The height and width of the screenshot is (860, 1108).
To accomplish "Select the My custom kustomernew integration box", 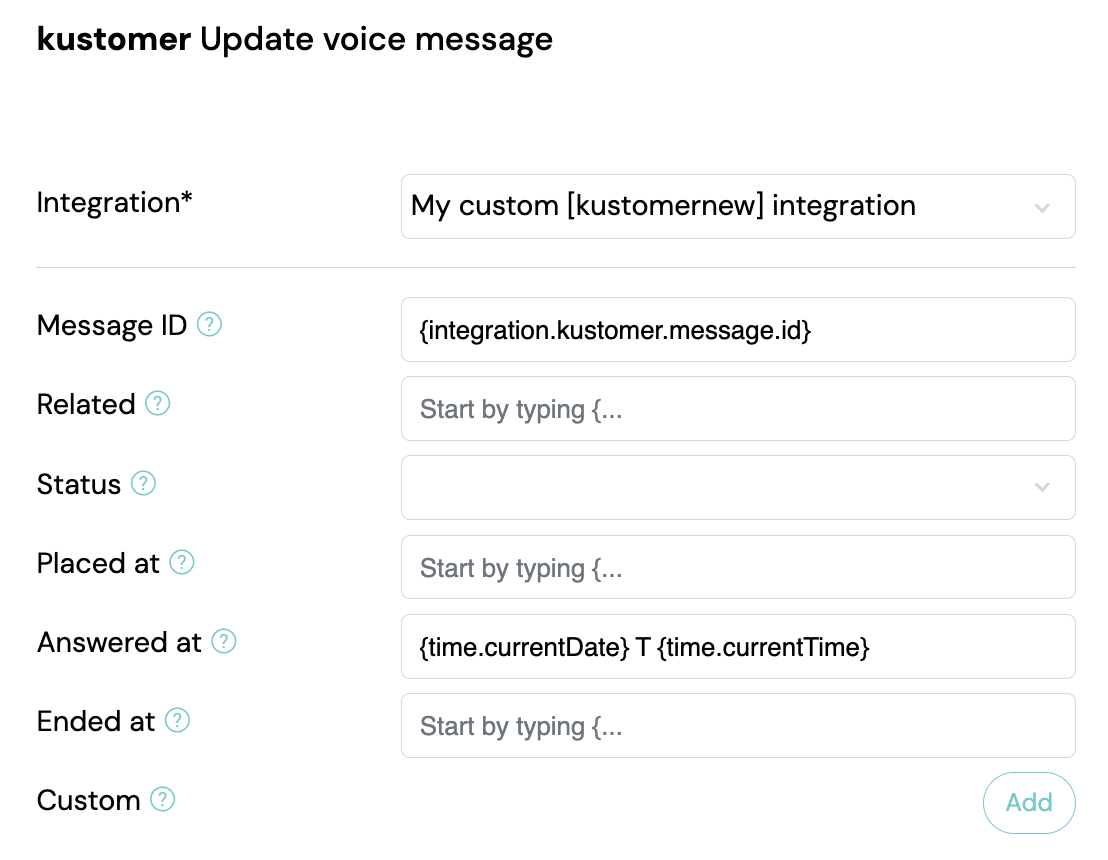I will pyautogui.click(x=738, y=206).
